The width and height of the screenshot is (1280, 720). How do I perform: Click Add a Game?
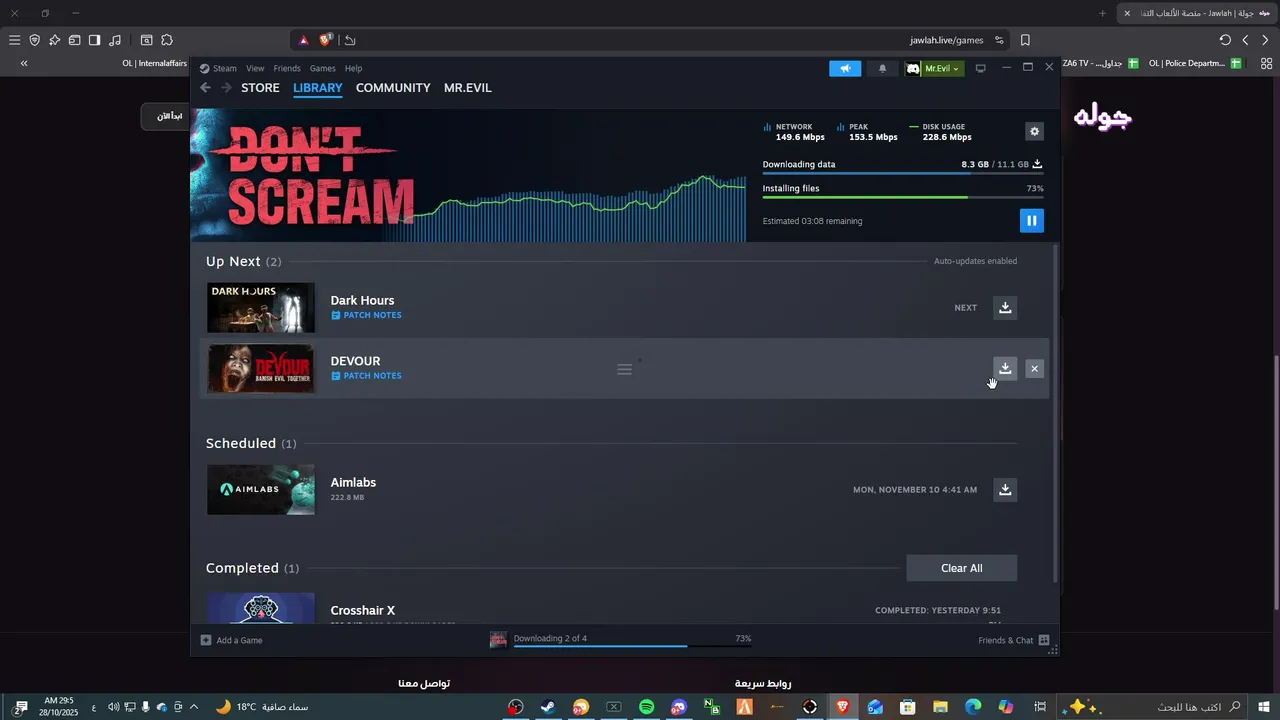231,640
